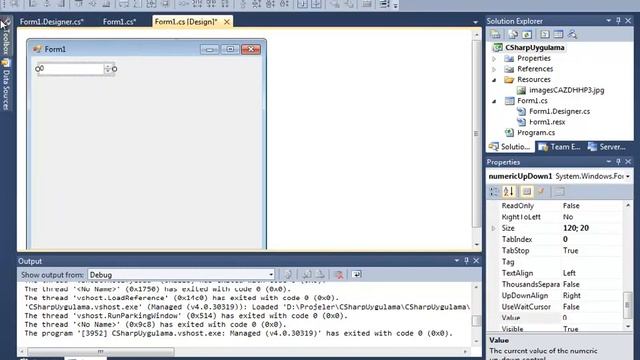640x360 pixels.
Task: Click Find Message in Code in Output toolbar
Action: (x=288, y=274)
